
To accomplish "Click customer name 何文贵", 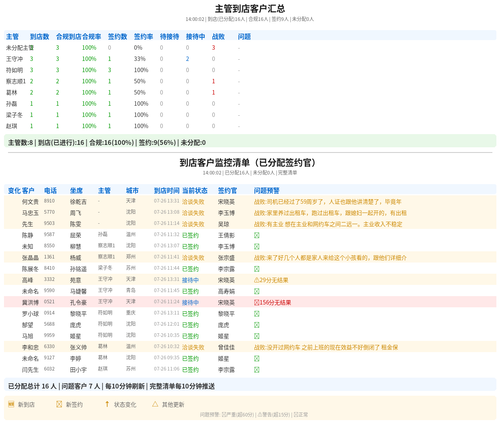I will (x=30, y=202).
